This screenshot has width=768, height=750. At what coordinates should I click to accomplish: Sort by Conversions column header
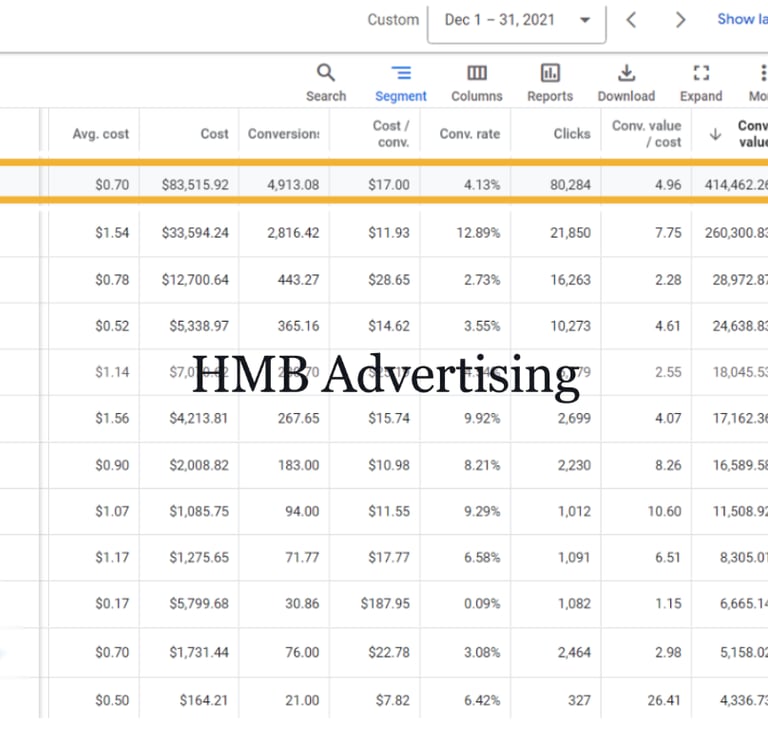(284, 134)
